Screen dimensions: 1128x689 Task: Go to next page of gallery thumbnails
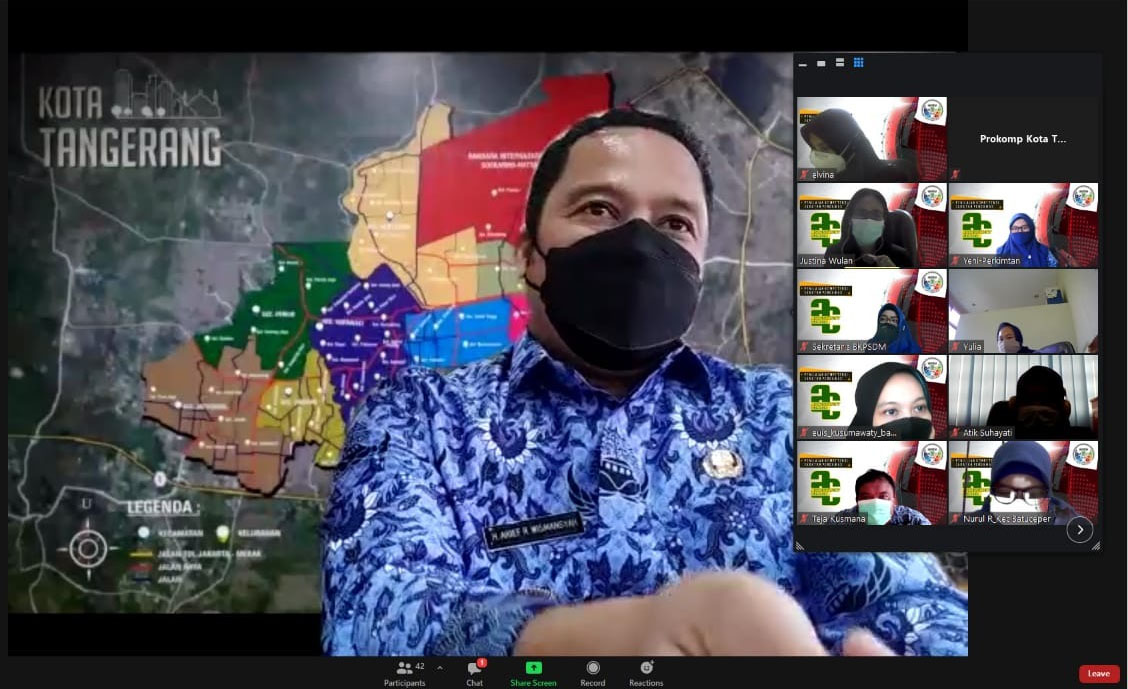(1080, 530)
